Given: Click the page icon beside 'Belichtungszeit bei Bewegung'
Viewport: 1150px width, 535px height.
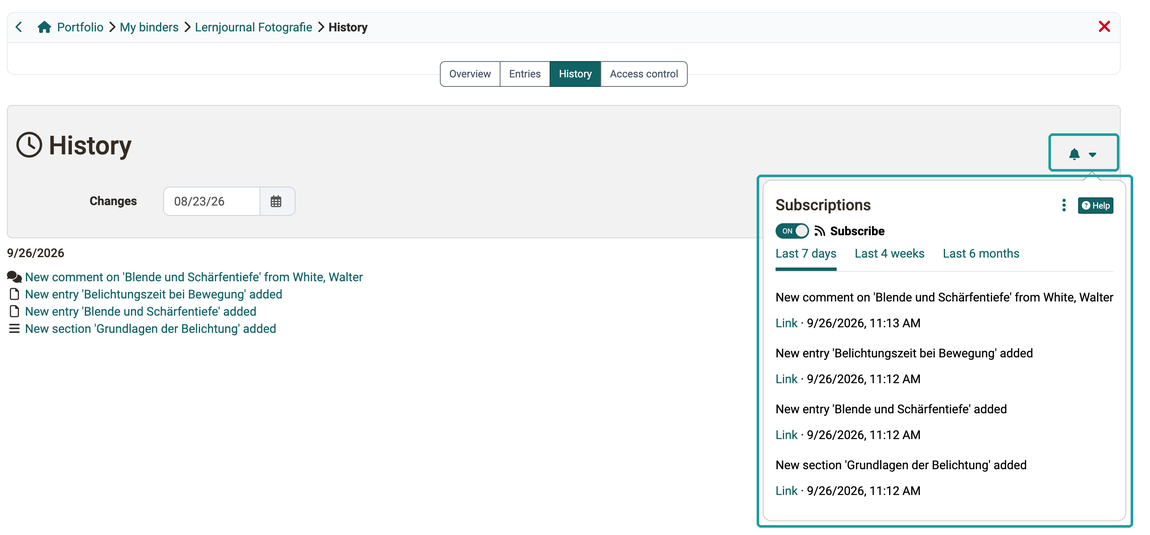Looking at the screenshot, I should (x=13, y=294).
